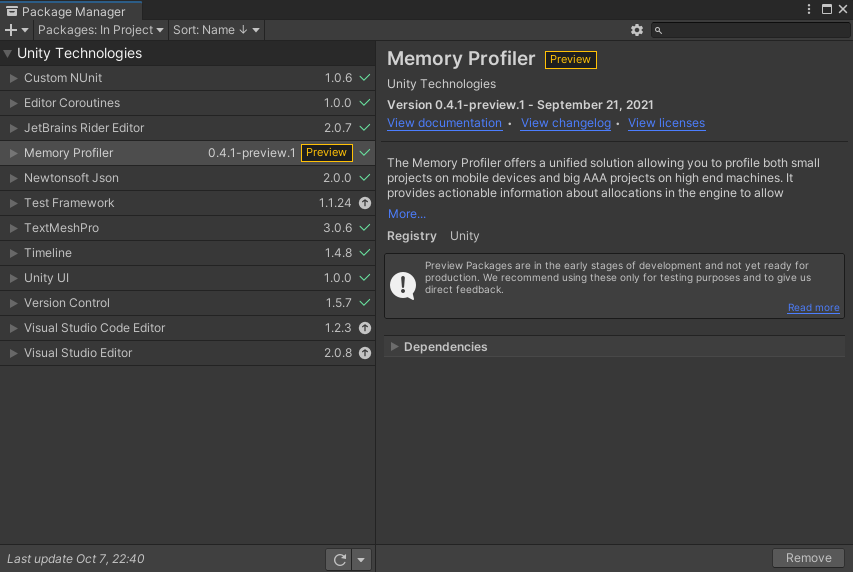Click the Custom NUnit installed checkmark
The width and height of the screenshot is (853, 572).
click(x=365, y=78)
